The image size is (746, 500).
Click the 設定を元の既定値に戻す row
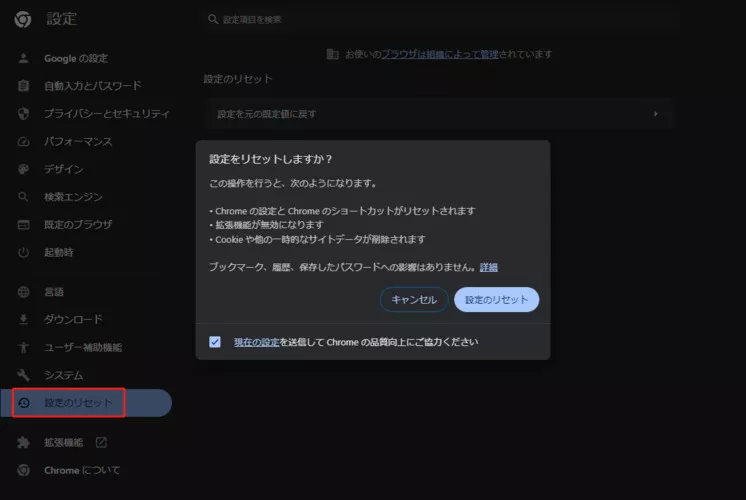tap(440, 114)
